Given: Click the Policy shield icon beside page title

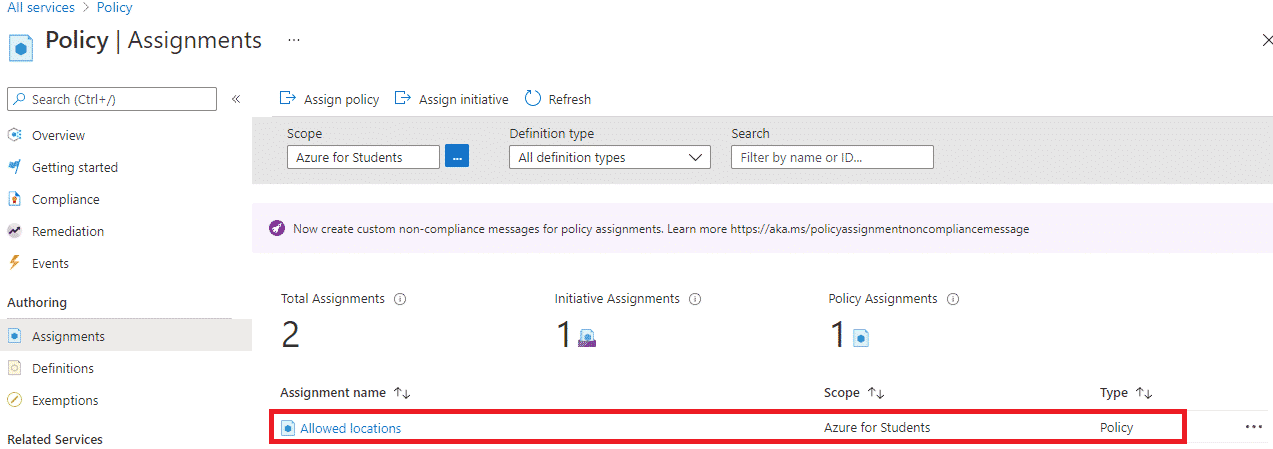Looking at the screenshot, I should coord(21,47).
